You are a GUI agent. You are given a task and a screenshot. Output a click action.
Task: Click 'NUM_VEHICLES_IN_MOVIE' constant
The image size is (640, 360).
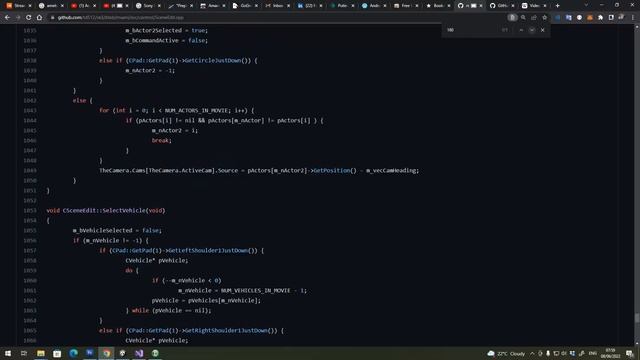point(256,291)
